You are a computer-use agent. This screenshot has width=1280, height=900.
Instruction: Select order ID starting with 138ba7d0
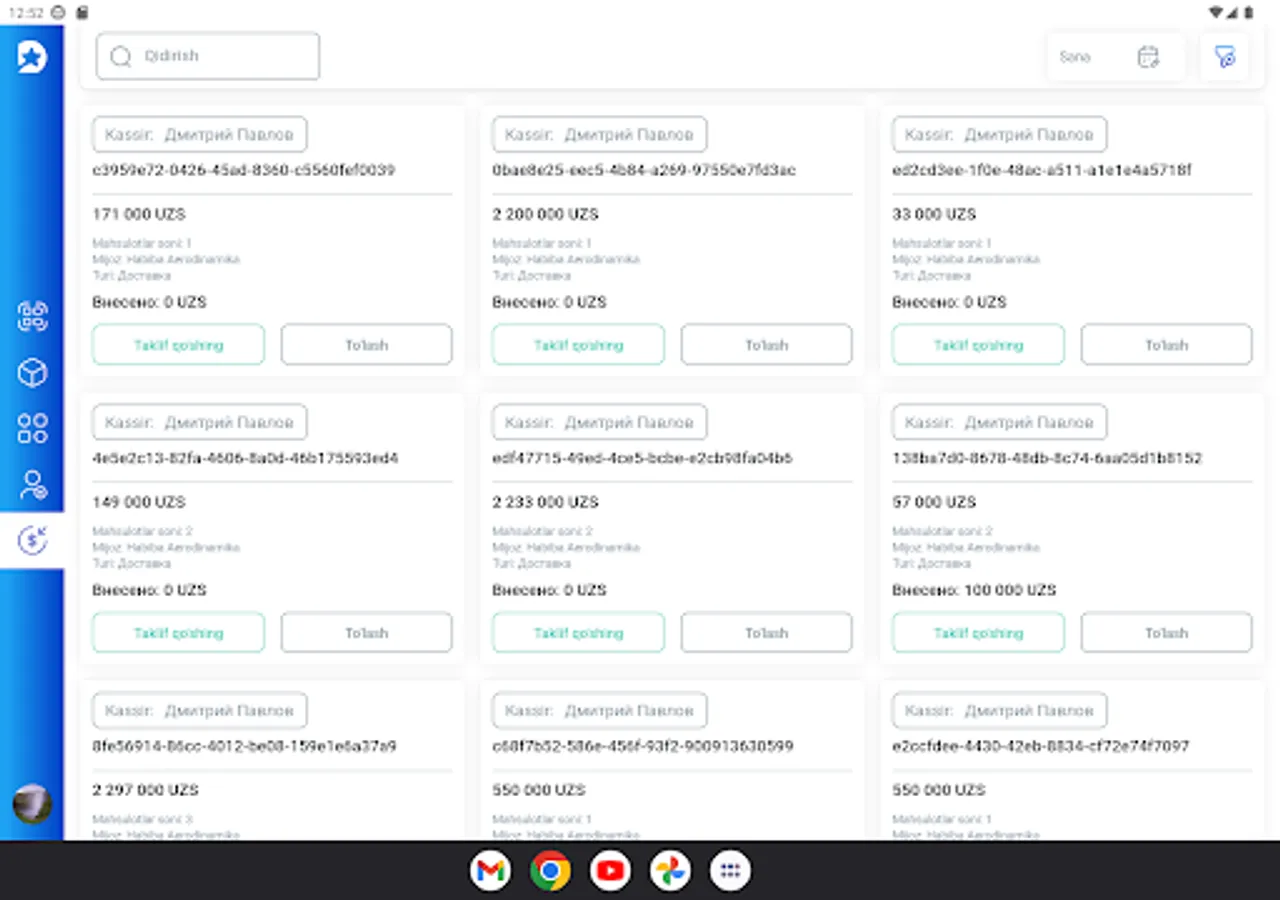1047,458
